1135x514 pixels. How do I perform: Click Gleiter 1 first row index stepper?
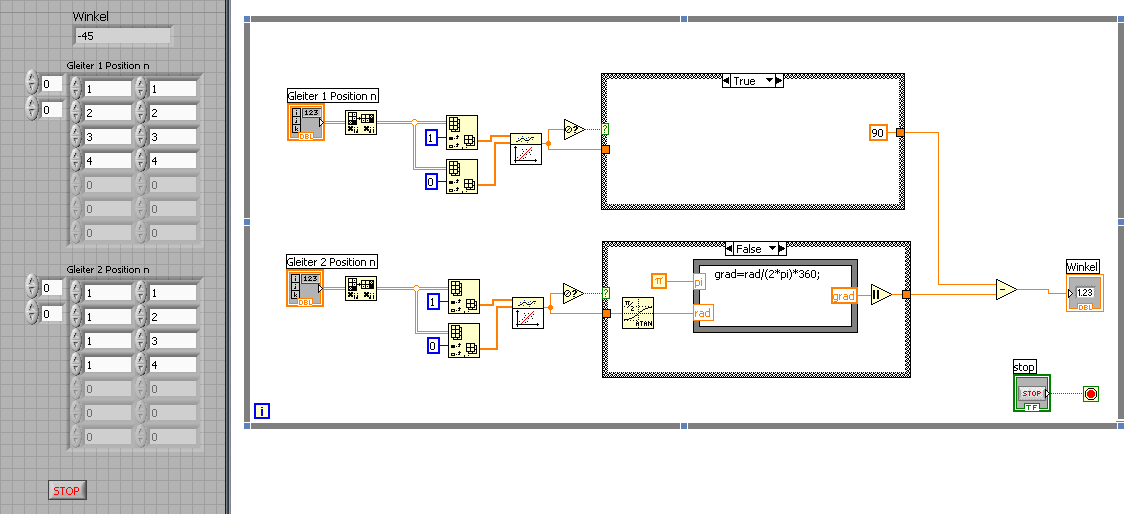tap(31, 84)
